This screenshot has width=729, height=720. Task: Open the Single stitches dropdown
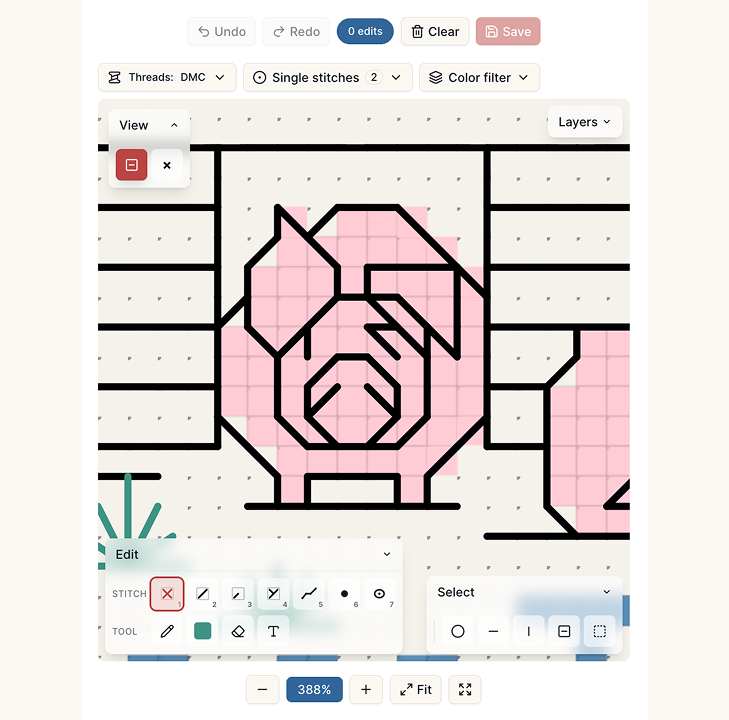pyautogui.click(x=328, y=77)
